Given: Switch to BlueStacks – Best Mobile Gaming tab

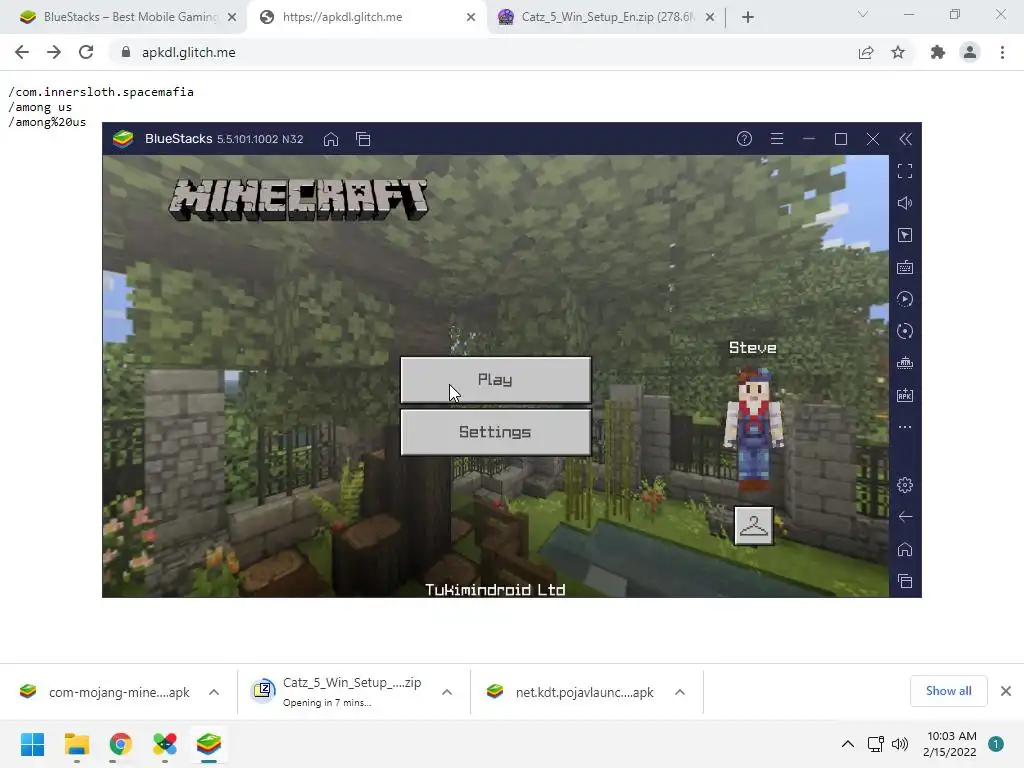Looking at the screenshot, I should pyautogui.click(x=129, y=17).
